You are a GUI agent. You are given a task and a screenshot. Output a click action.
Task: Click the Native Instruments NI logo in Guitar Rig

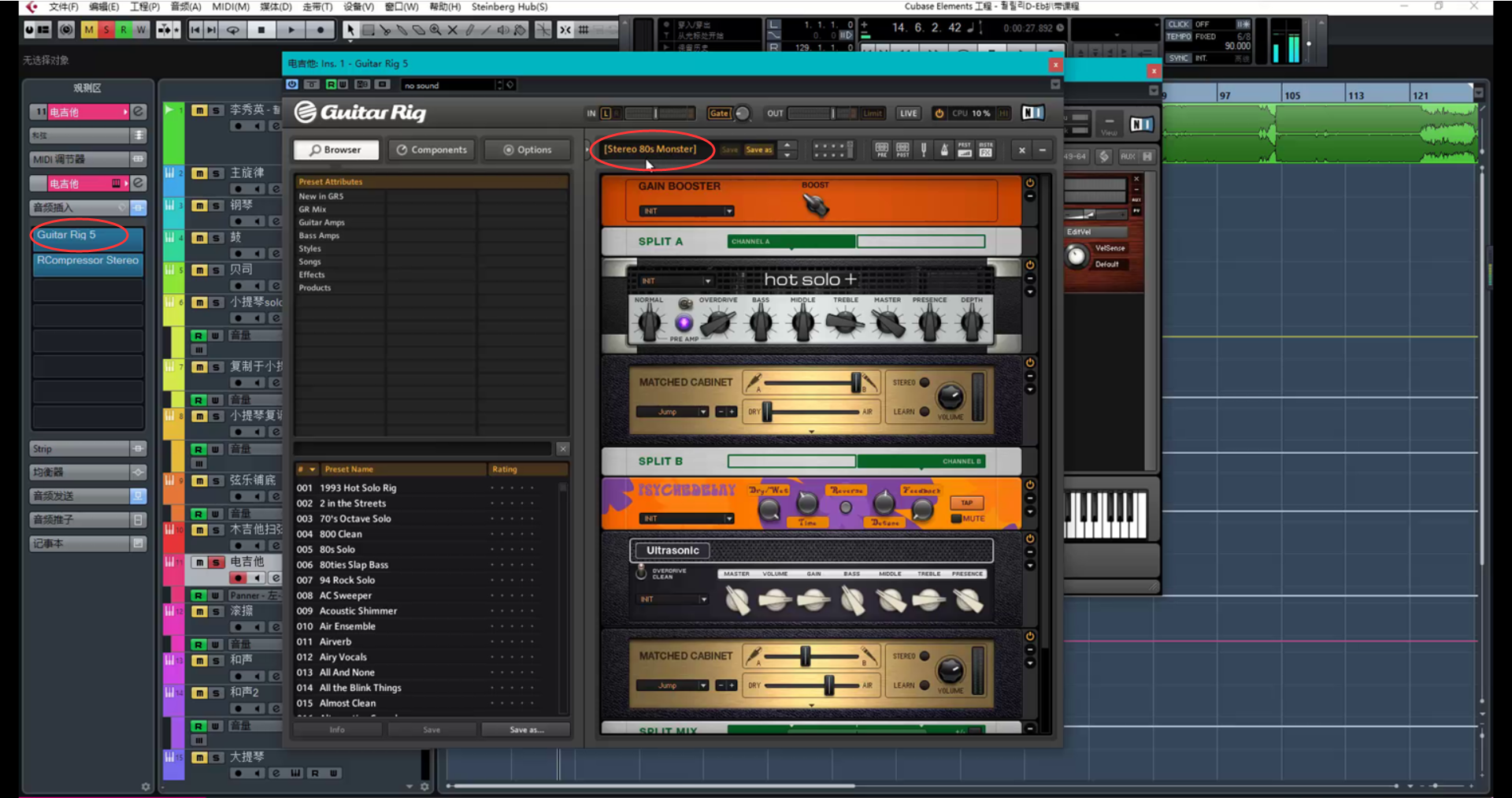[1032, 113]
